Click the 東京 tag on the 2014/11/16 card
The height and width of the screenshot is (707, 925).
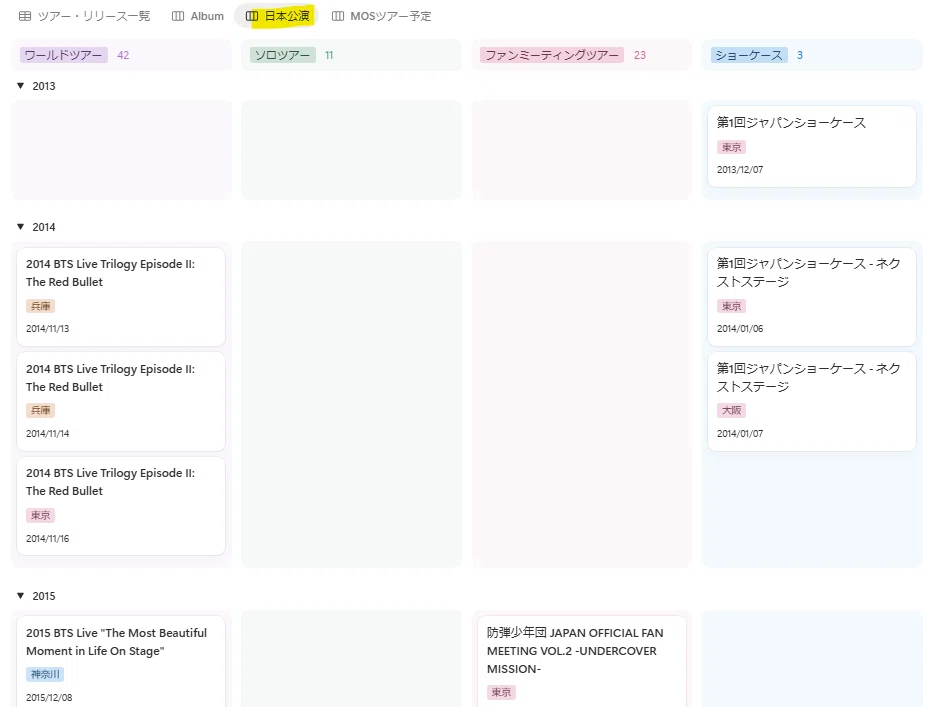[x=41, y=515]
